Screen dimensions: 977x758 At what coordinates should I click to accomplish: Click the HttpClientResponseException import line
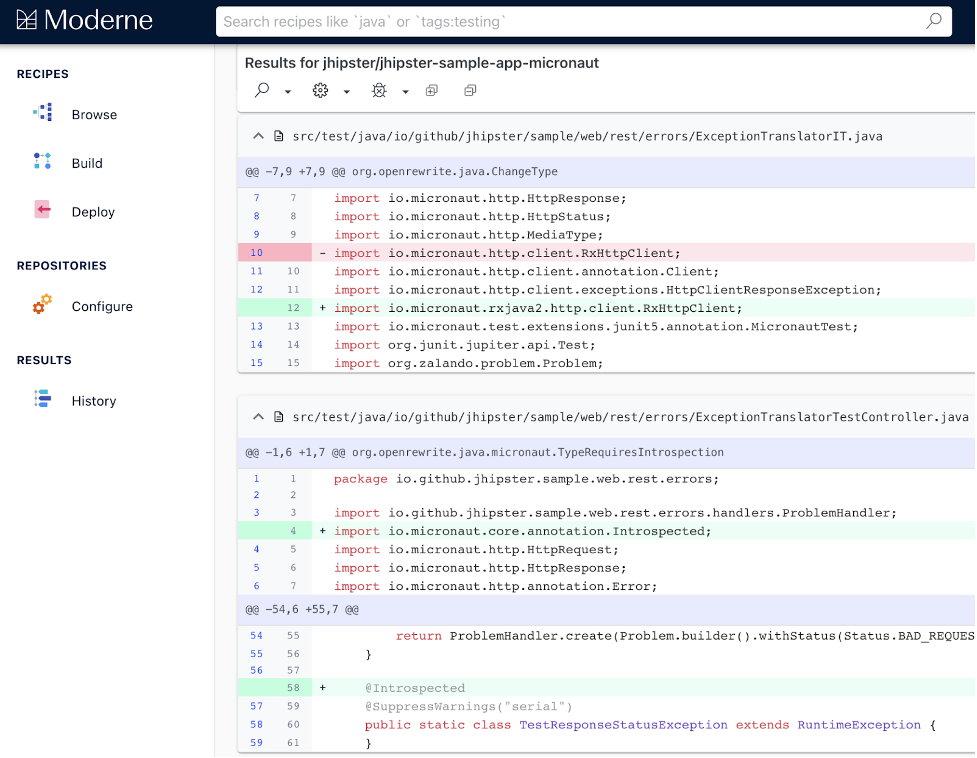pos(606,290)
